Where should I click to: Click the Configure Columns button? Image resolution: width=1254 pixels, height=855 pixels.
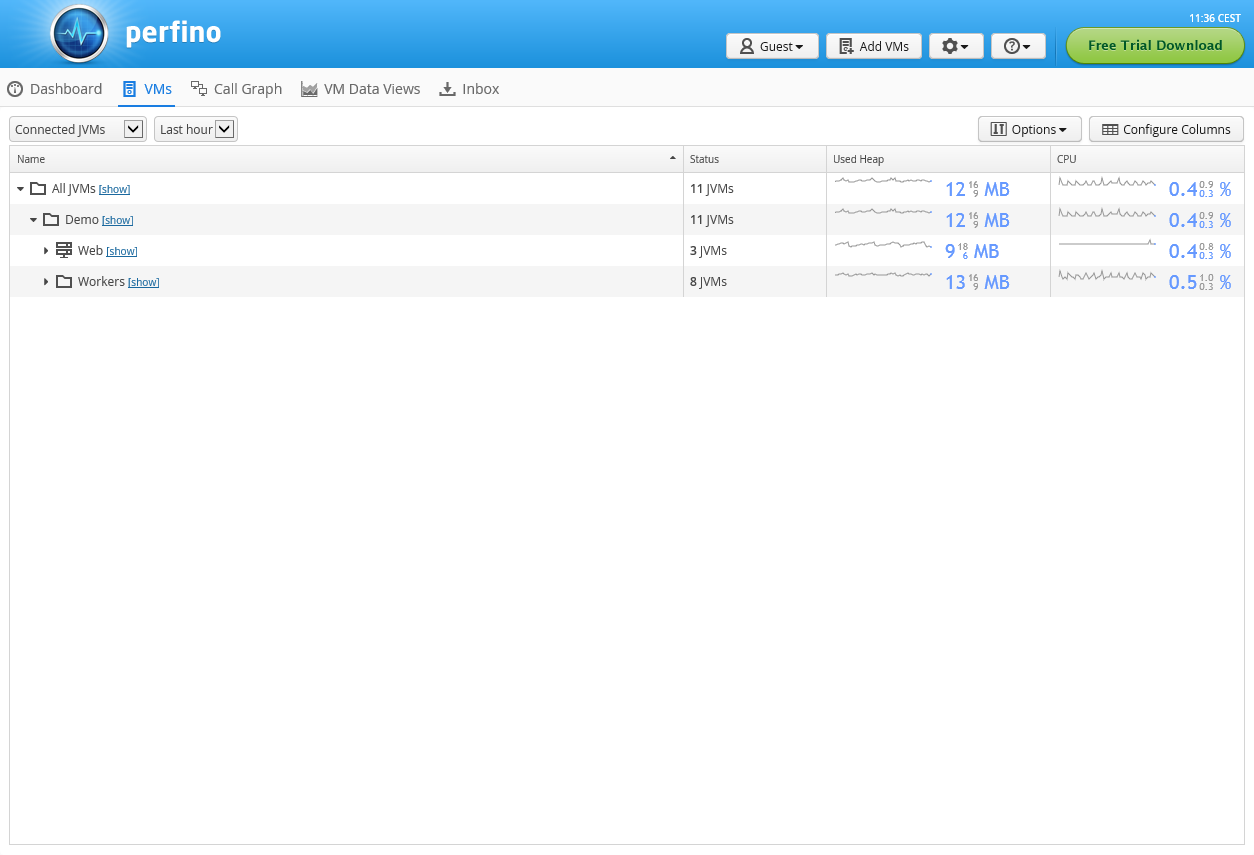1166,129
